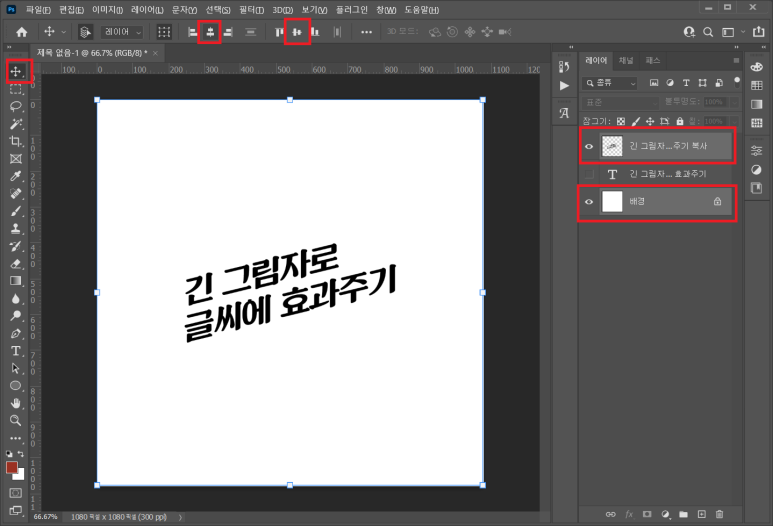
Task: Align horizontal centers in options bar
Action: [210, 32]
